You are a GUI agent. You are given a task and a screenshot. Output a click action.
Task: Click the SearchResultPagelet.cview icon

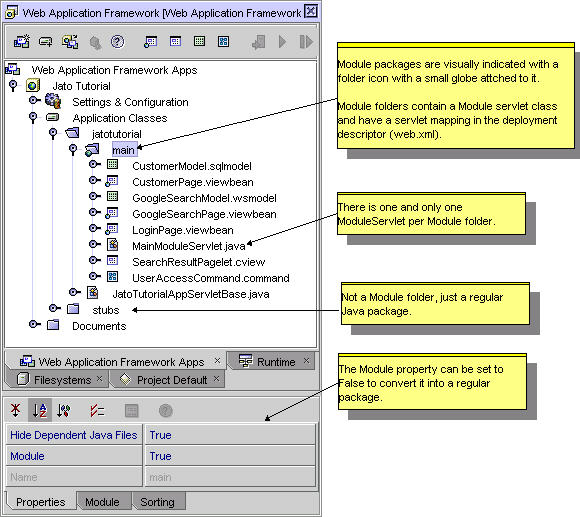(x=112, y=260)
